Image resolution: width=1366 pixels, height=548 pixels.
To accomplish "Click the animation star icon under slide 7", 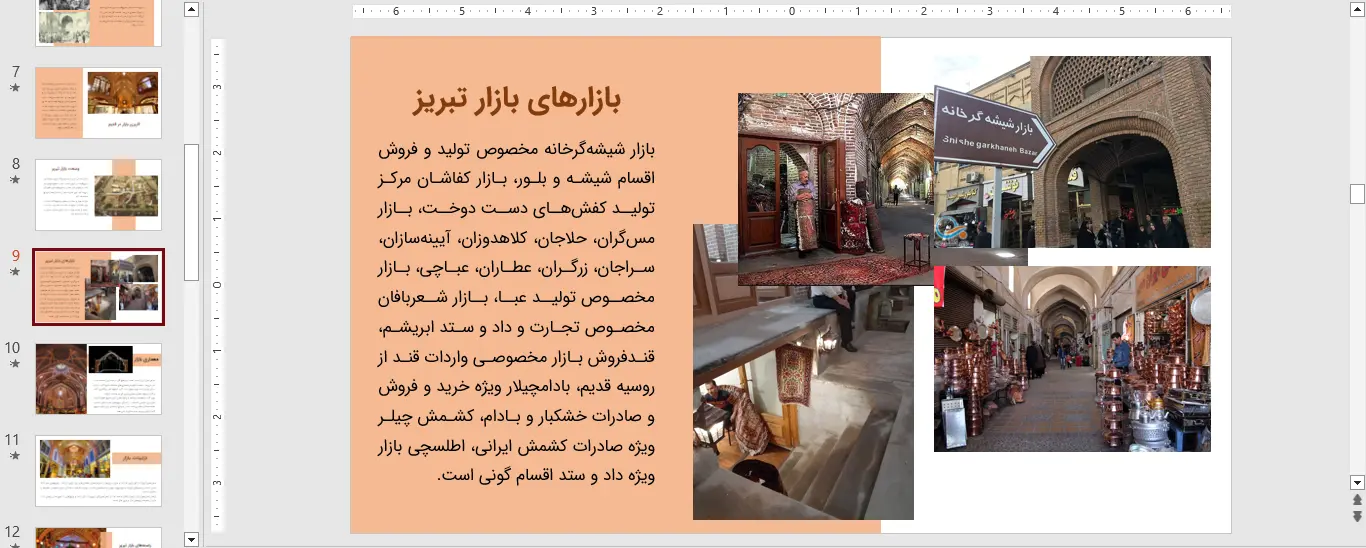I will tap(15, 88).
